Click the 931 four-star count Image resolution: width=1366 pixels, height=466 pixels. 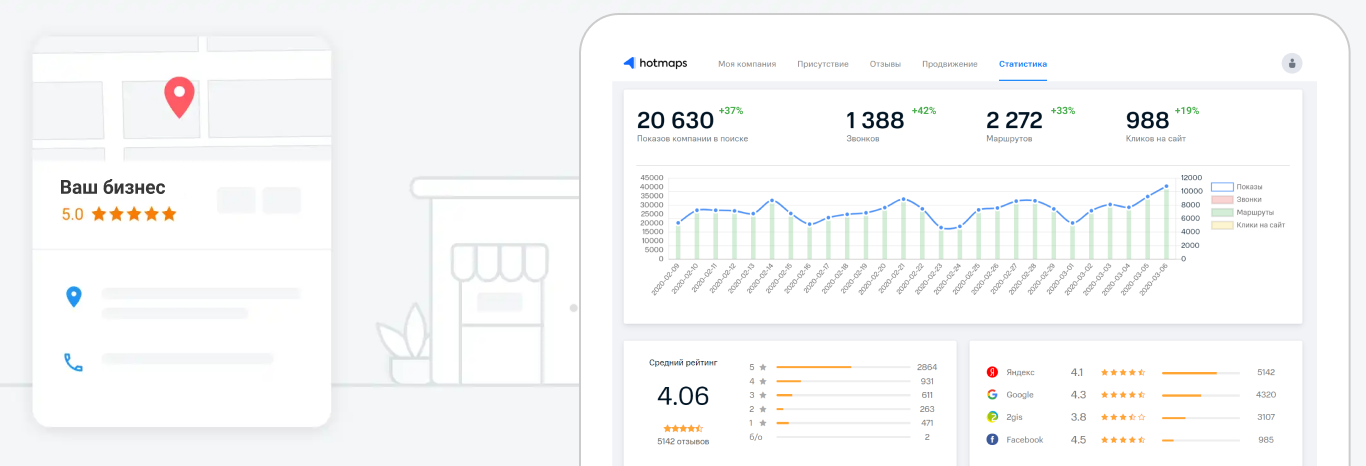click(927, 381)
